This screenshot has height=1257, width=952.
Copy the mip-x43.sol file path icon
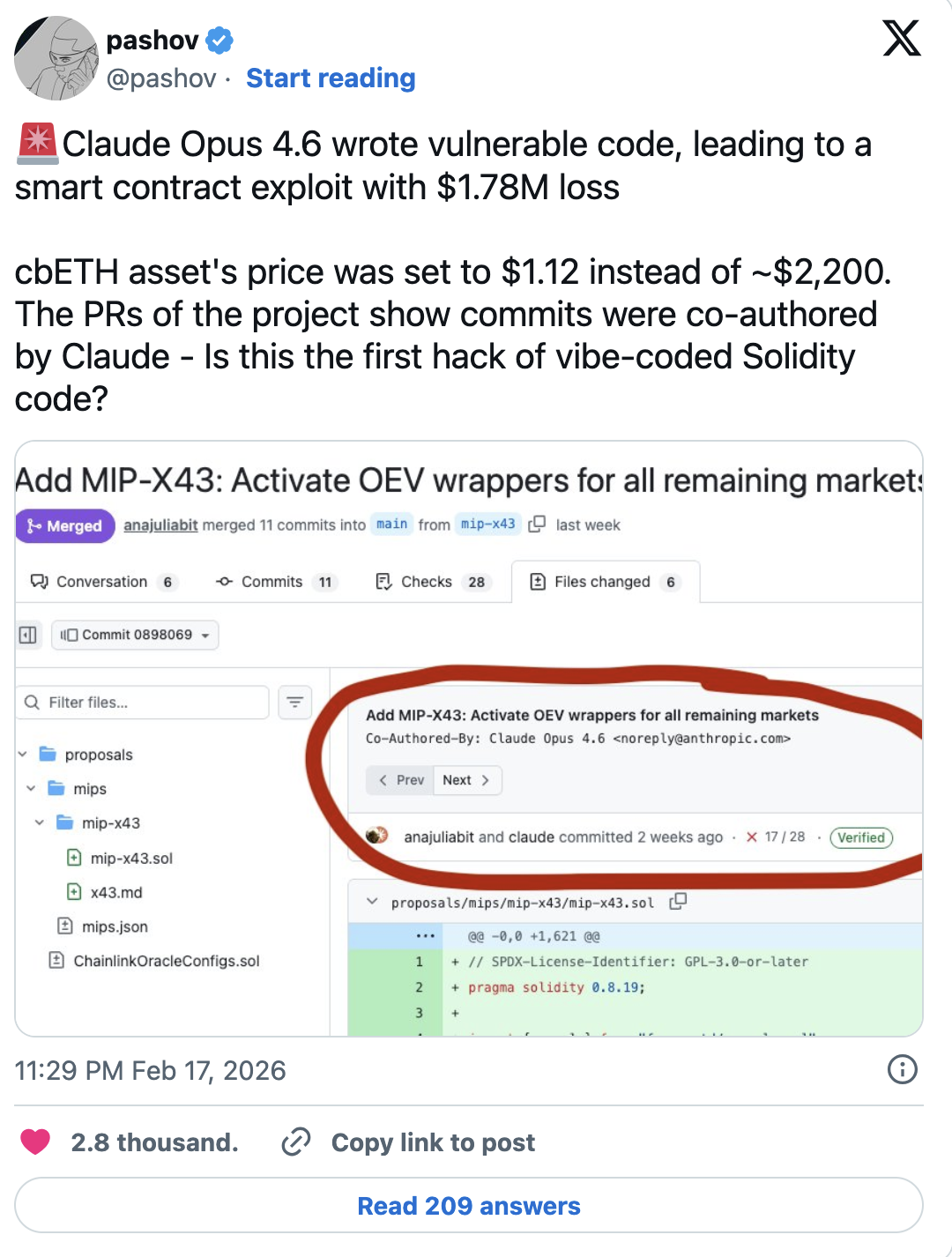(x=677, y=902)
